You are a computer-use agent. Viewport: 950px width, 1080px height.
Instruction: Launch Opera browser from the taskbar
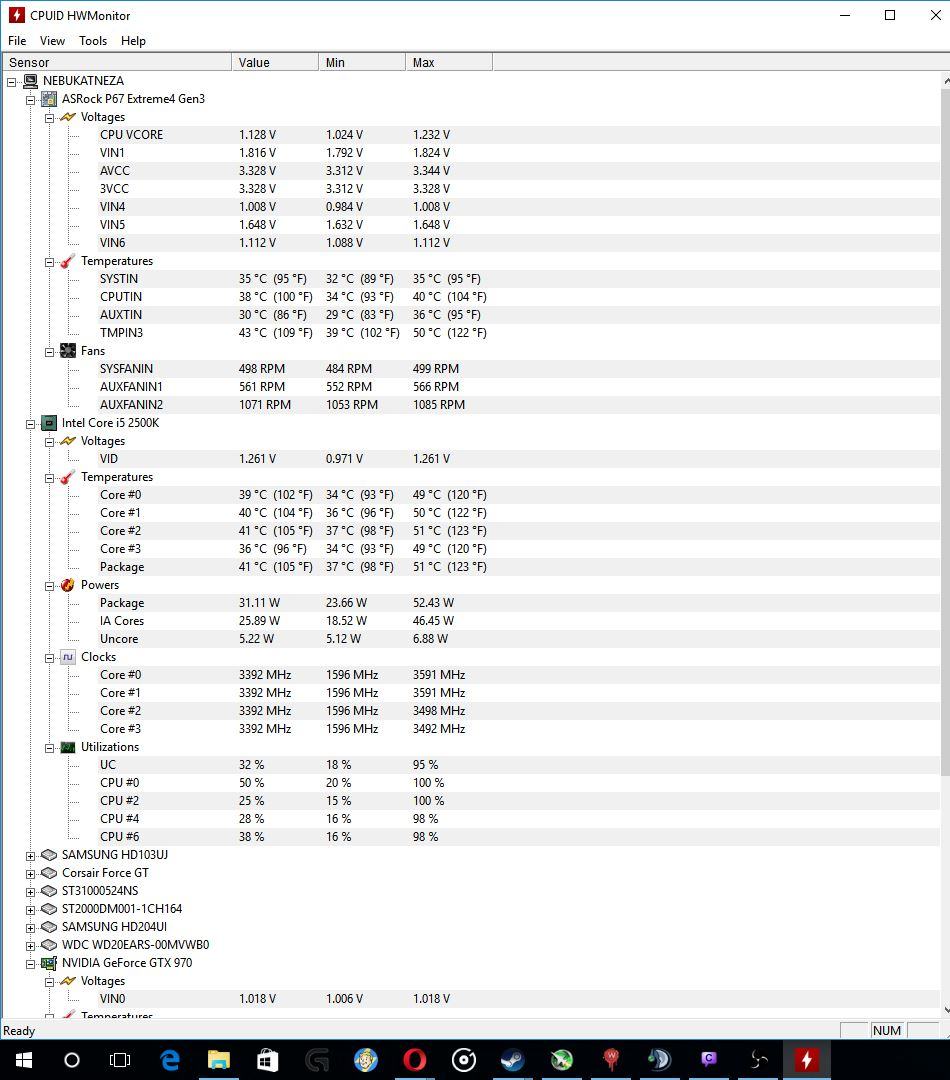(x=415, y=1060)
